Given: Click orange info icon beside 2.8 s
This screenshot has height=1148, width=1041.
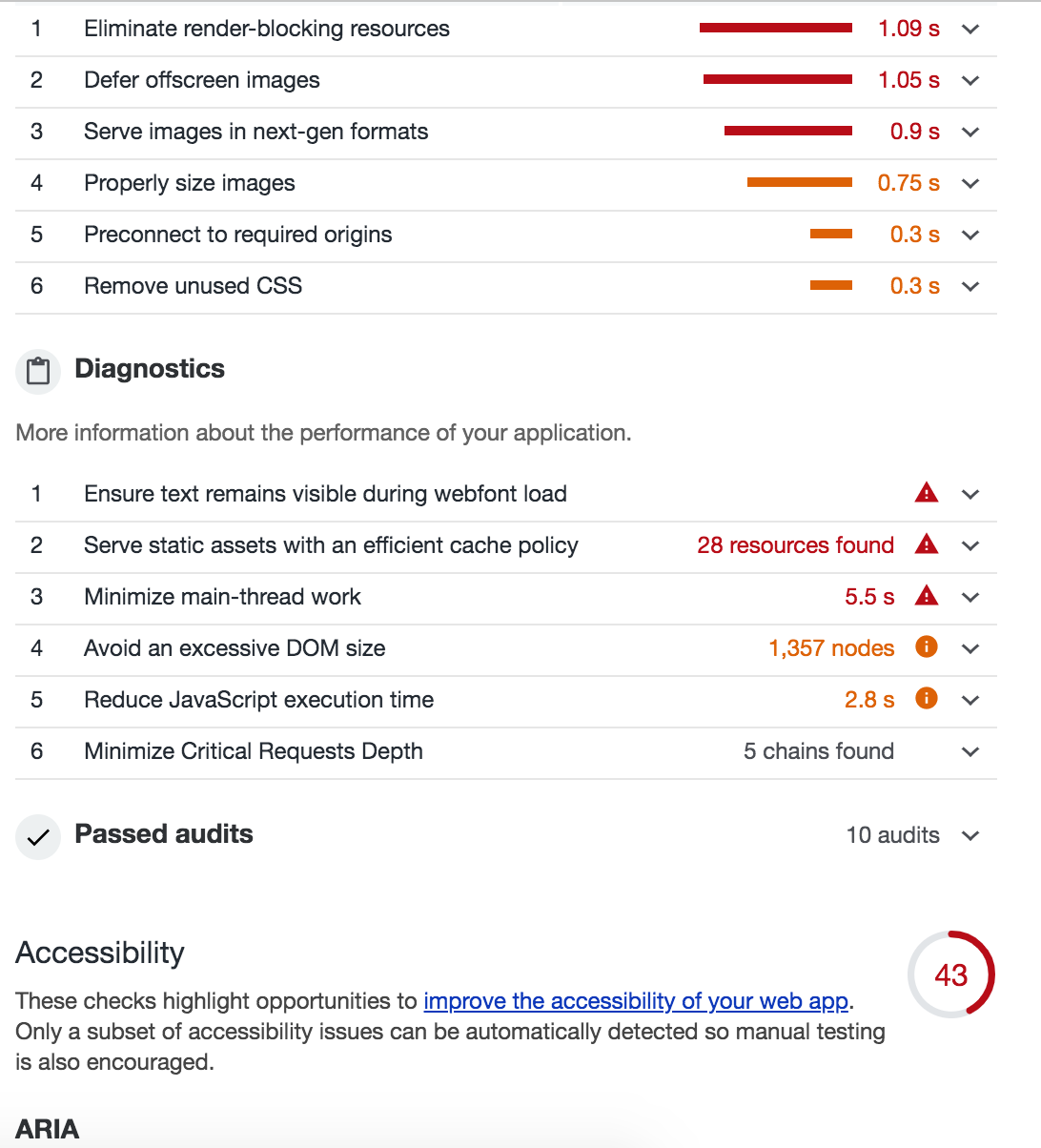Looking at the screenshot, I should [x=926, y=699].
